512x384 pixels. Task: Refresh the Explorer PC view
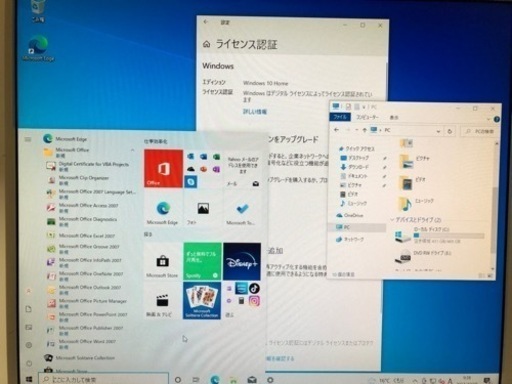(450, 131)
